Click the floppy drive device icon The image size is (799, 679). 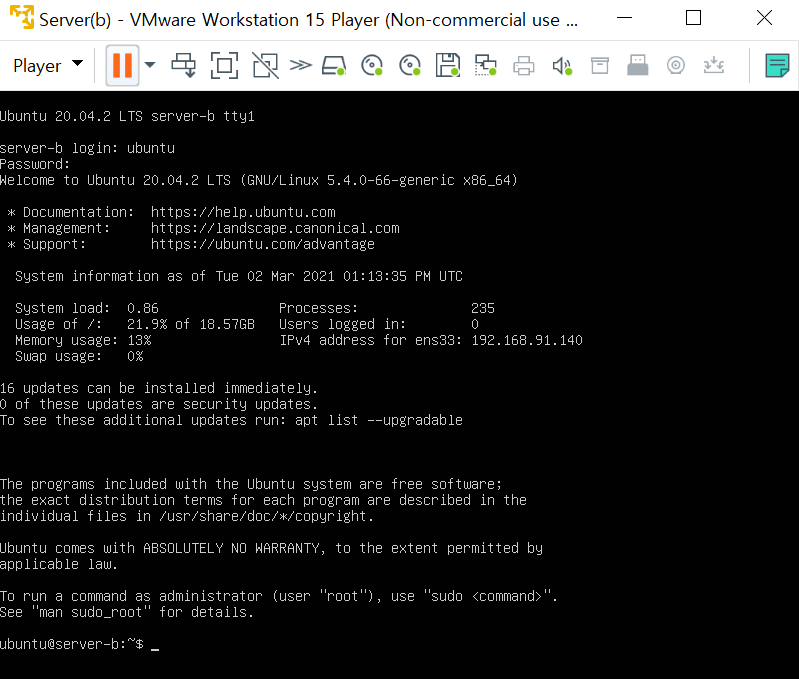pos(448,65)
